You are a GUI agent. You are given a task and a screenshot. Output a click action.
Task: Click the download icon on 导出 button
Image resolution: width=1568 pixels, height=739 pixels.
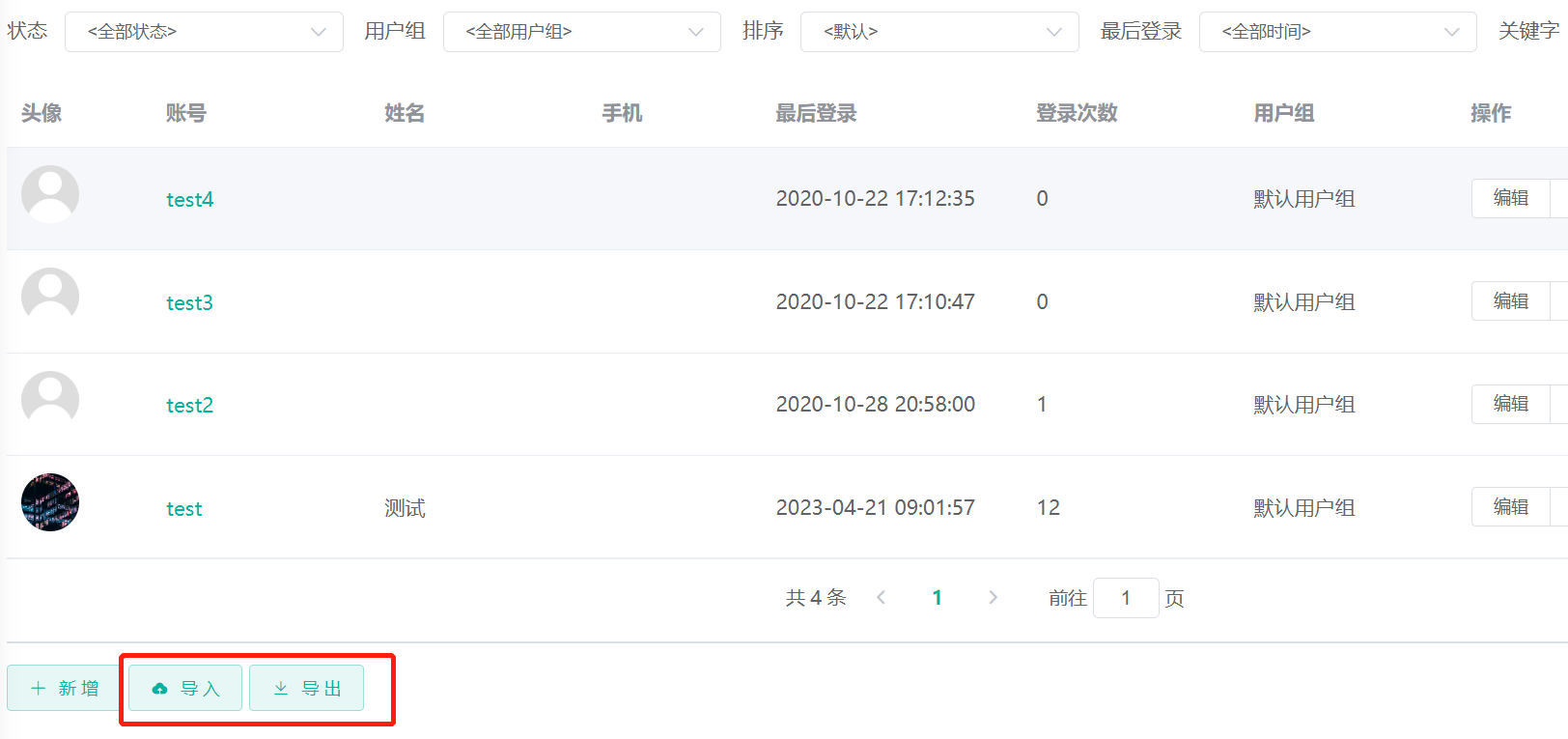click(281, 688)
